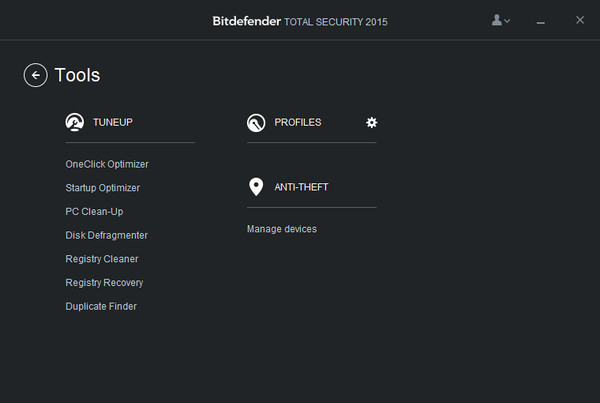Click the Bitdefender Total Security 2015 title

coord(300,20)
